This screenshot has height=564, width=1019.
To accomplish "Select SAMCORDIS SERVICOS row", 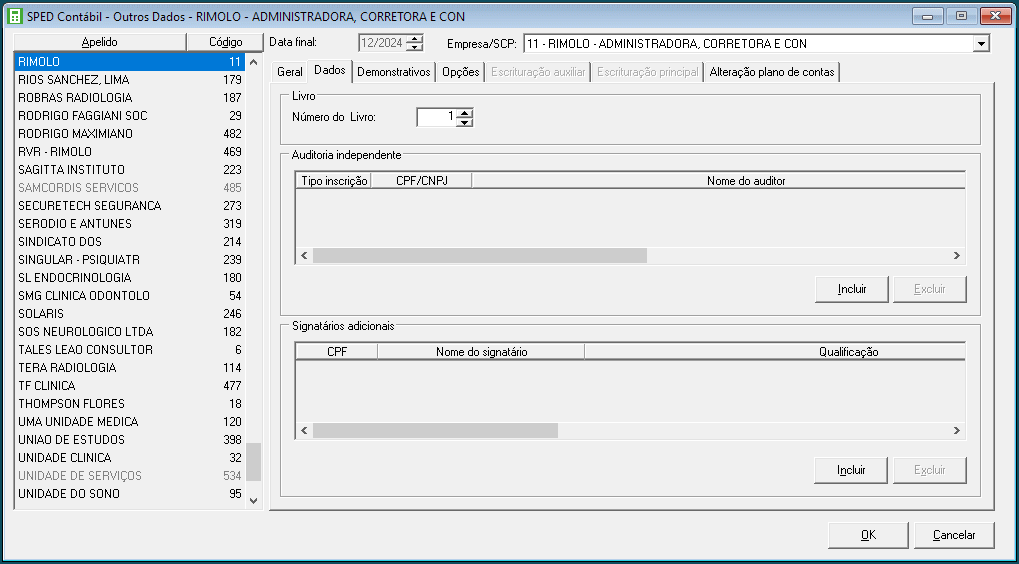I will pos(129,188).
